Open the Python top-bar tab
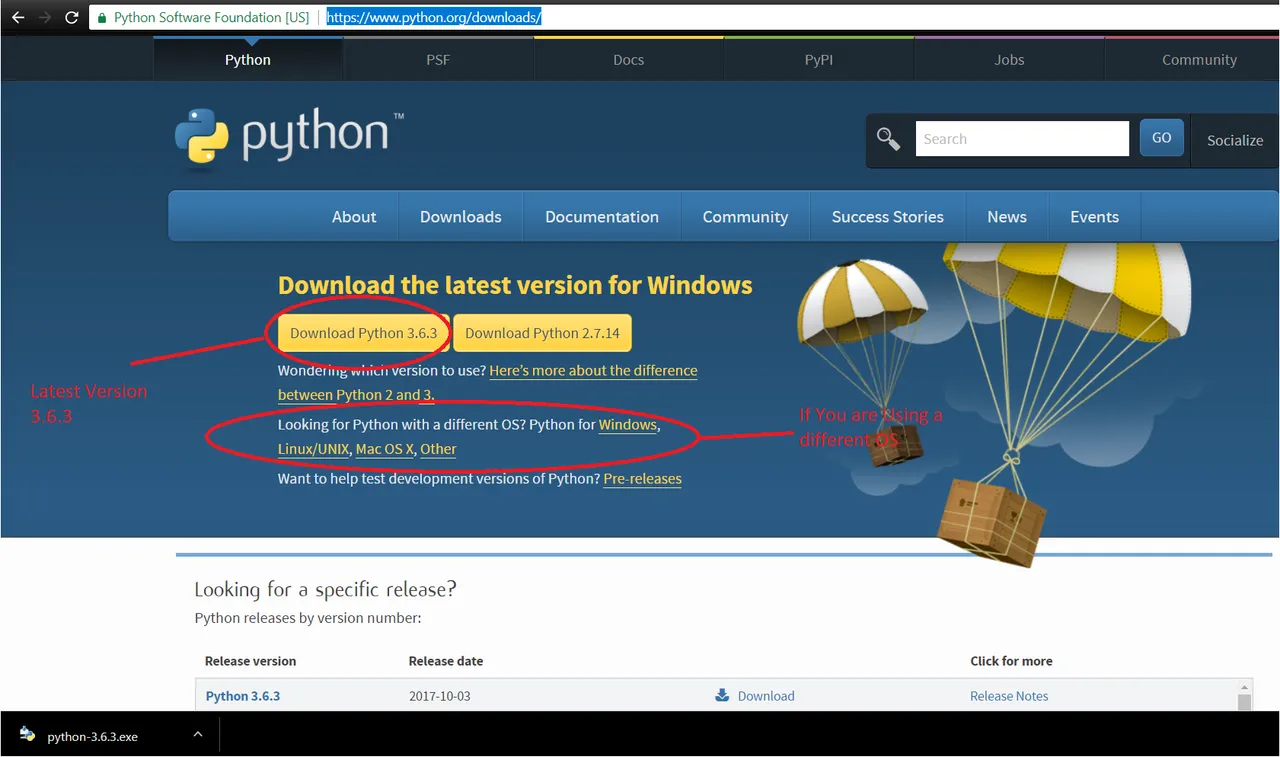 click(x=248, y=60)
